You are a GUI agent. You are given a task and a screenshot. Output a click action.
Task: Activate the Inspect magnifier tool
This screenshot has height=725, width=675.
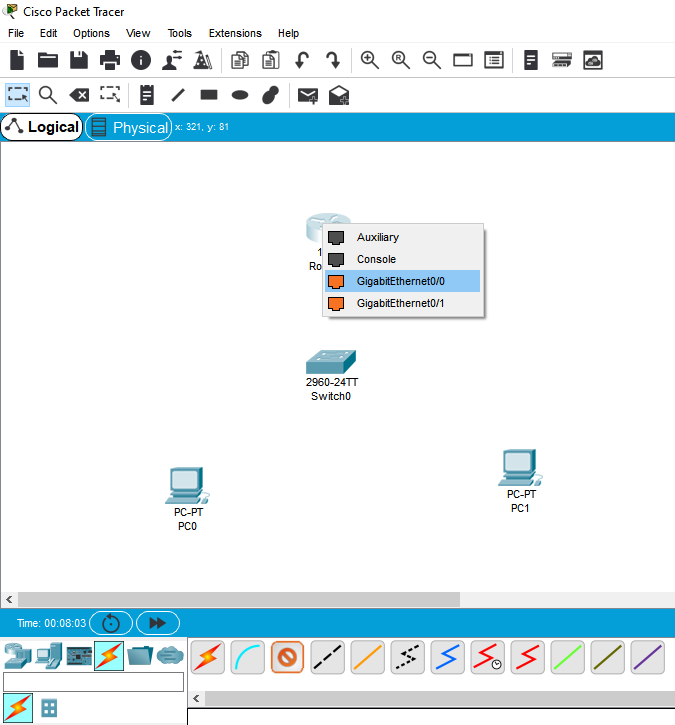click(x=48, y=95)
